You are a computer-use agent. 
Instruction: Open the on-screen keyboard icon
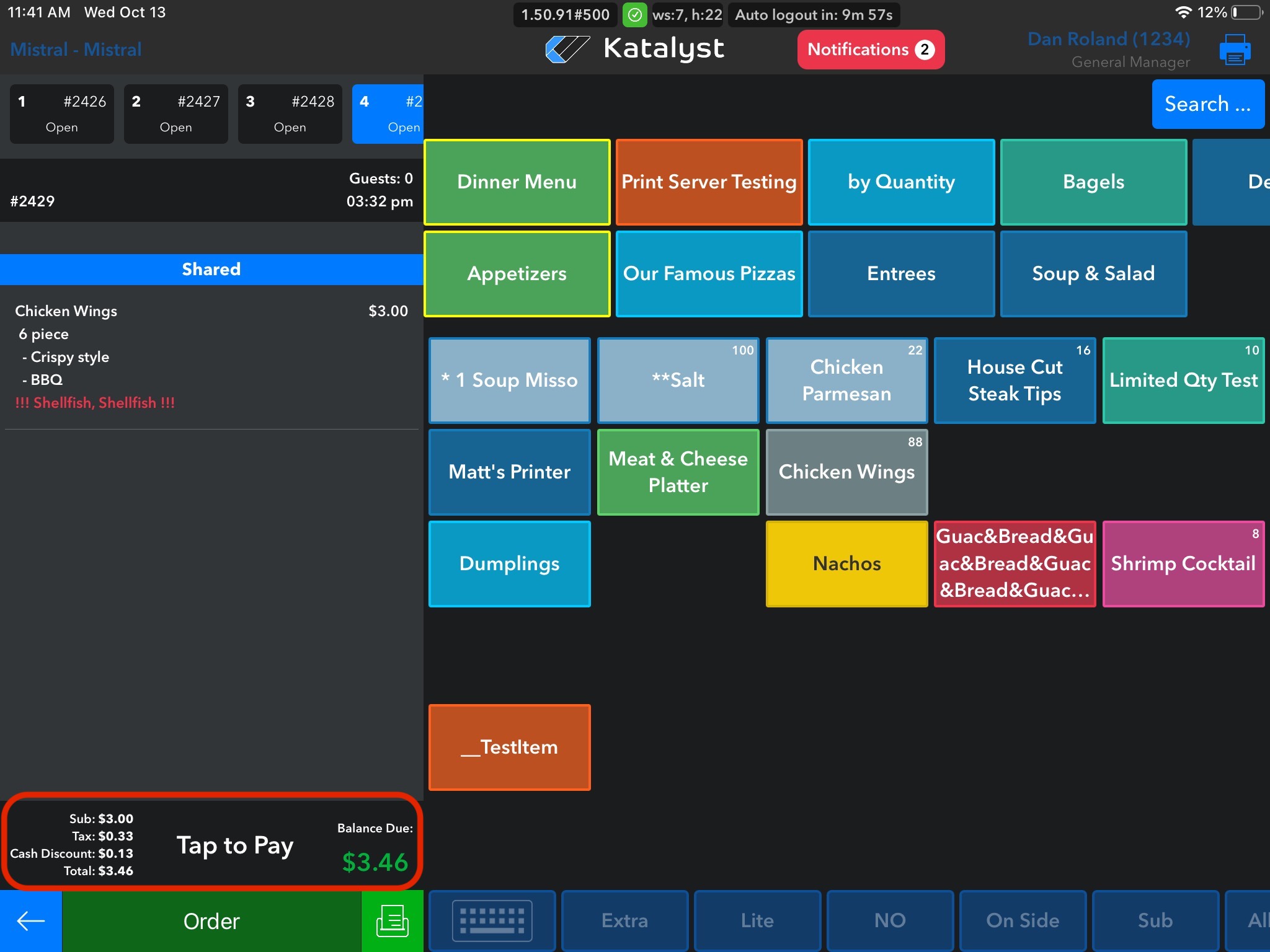tap(492, 921)
